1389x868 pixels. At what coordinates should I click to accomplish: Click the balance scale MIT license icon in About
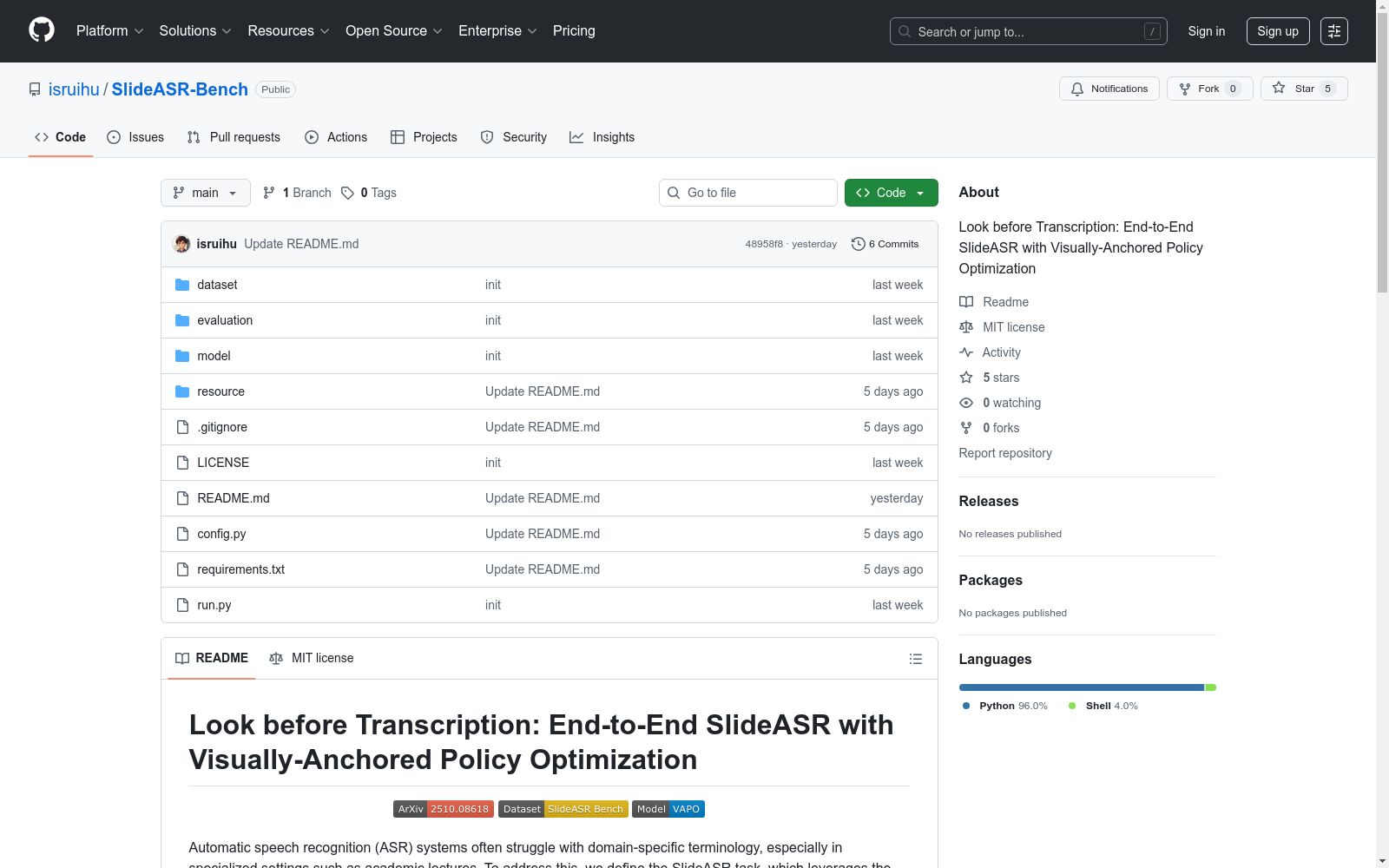coord(966,327)
